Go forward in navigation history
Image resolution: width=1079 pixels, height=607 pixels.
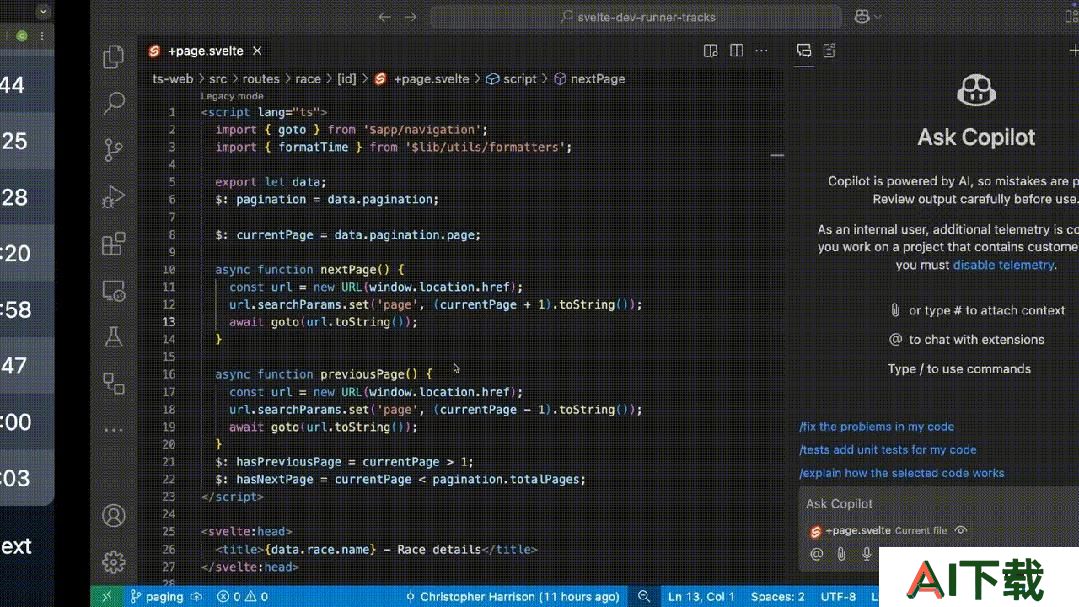point(411,17)
